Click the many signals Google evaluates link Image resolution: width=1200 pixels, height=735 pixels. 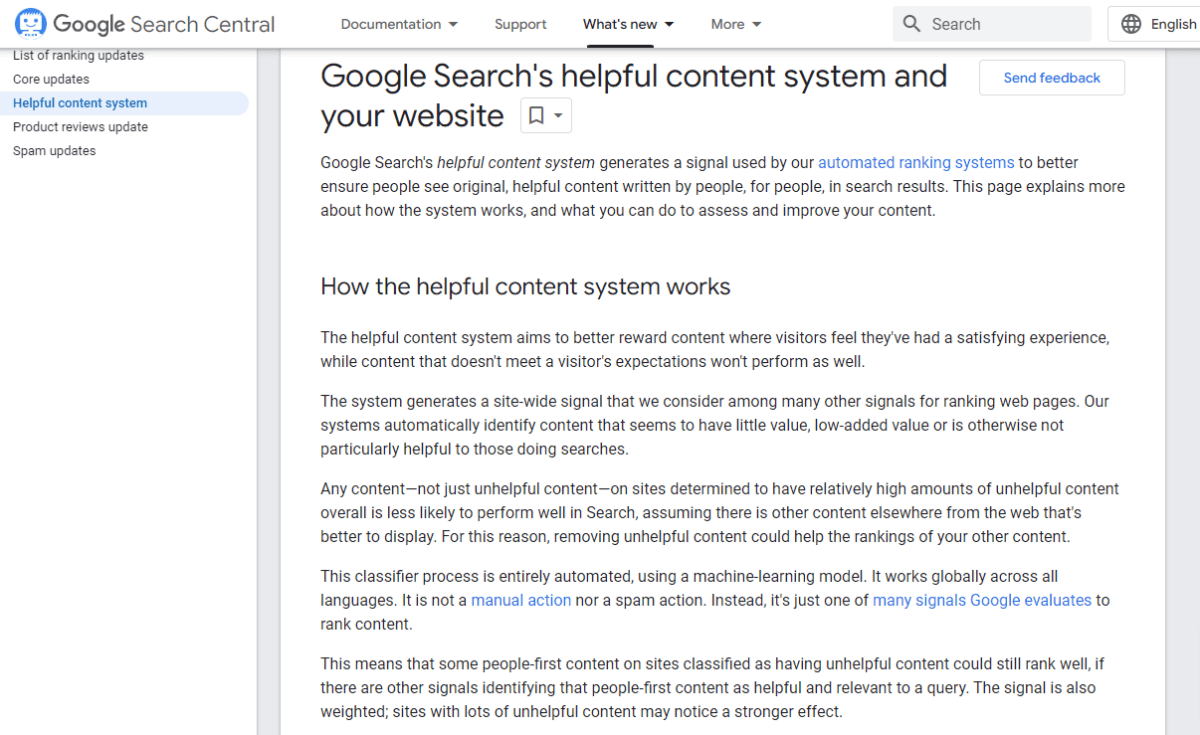[x=982, y=600]
